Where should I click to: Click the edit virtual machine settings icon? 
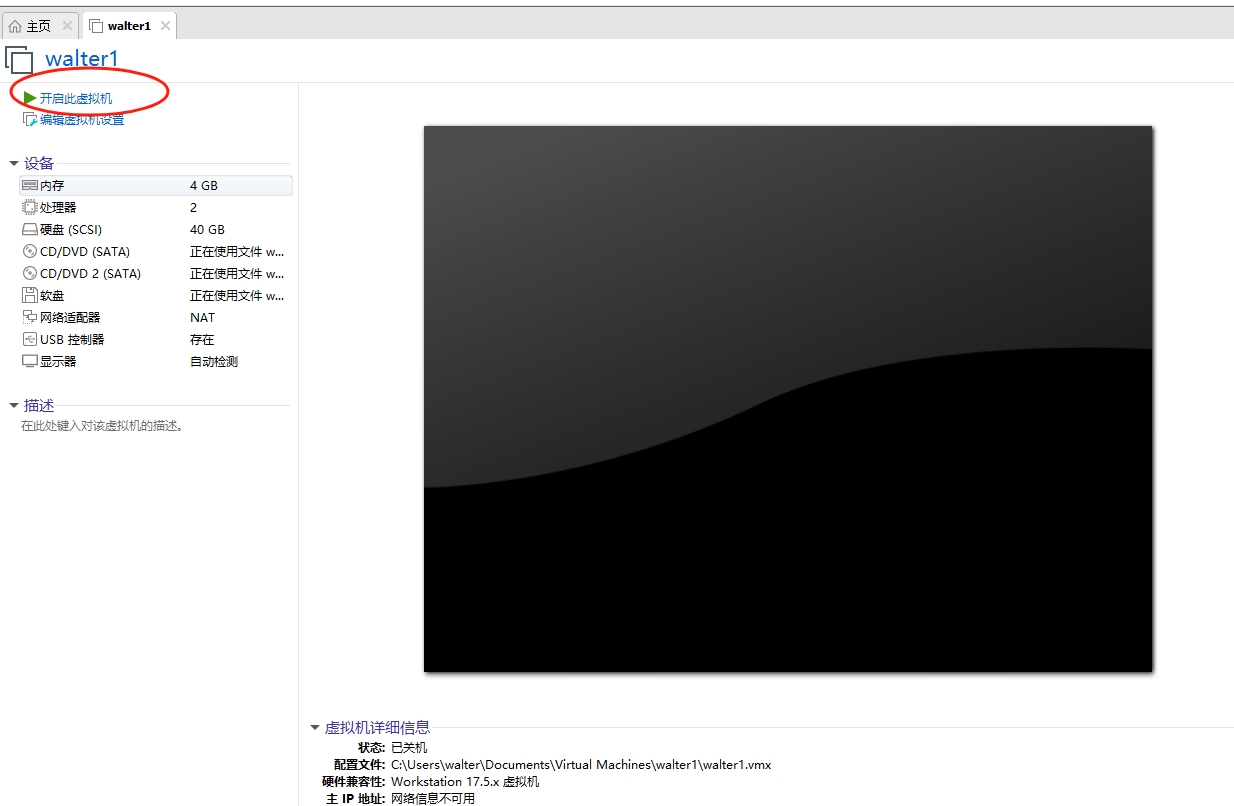[30, 120]
